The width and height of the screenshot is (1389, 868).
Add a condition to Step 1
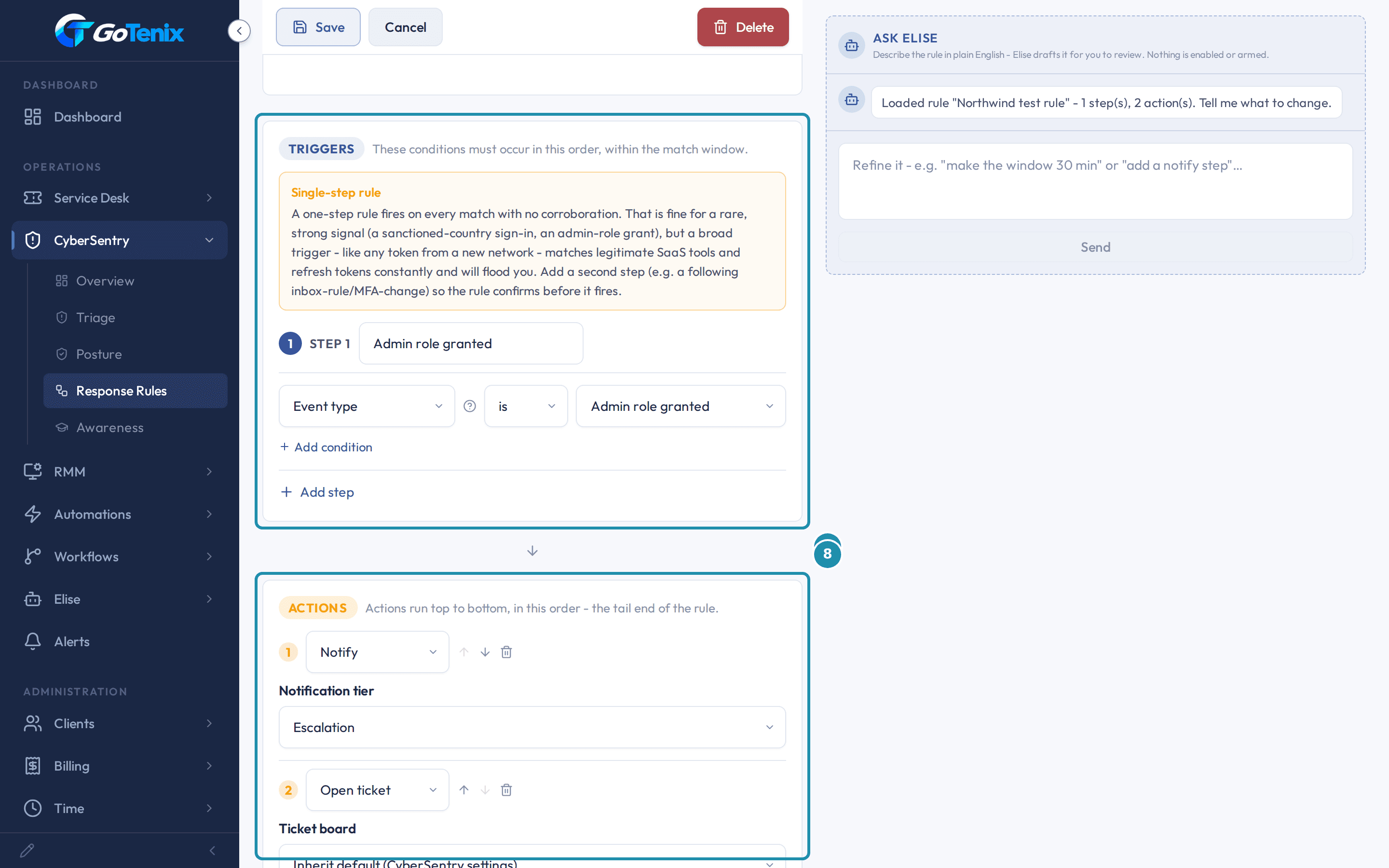pos(326,447)
